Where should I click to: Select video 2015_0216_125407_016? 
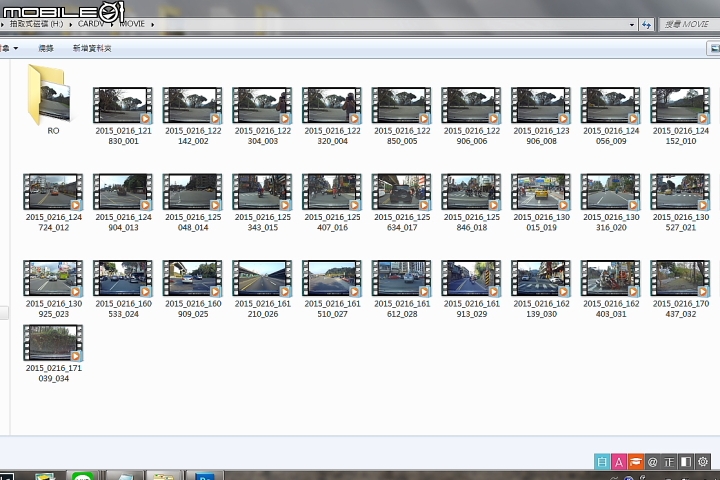tap(332, 203)
